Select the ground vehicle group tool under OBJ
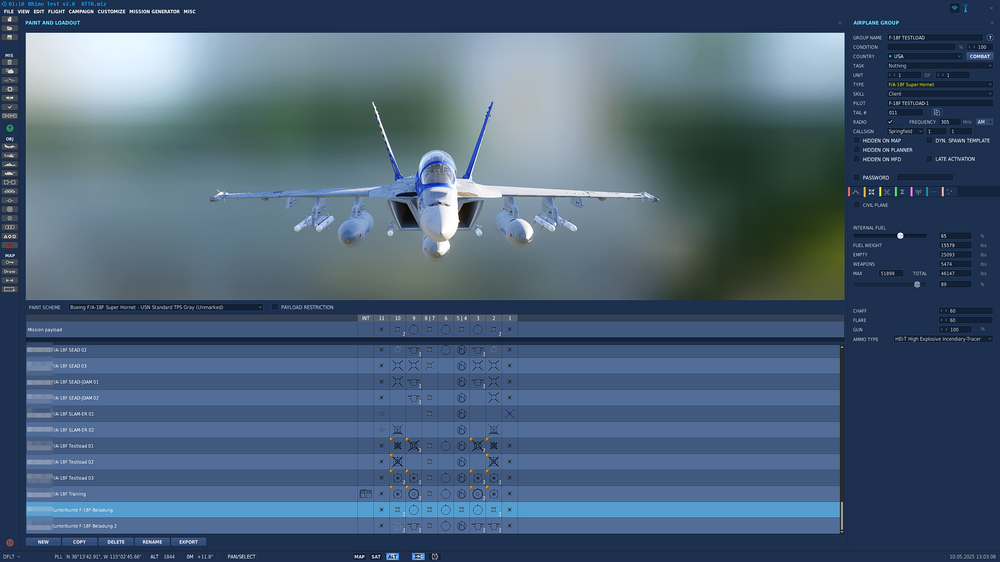 click(x=10, y=173)
